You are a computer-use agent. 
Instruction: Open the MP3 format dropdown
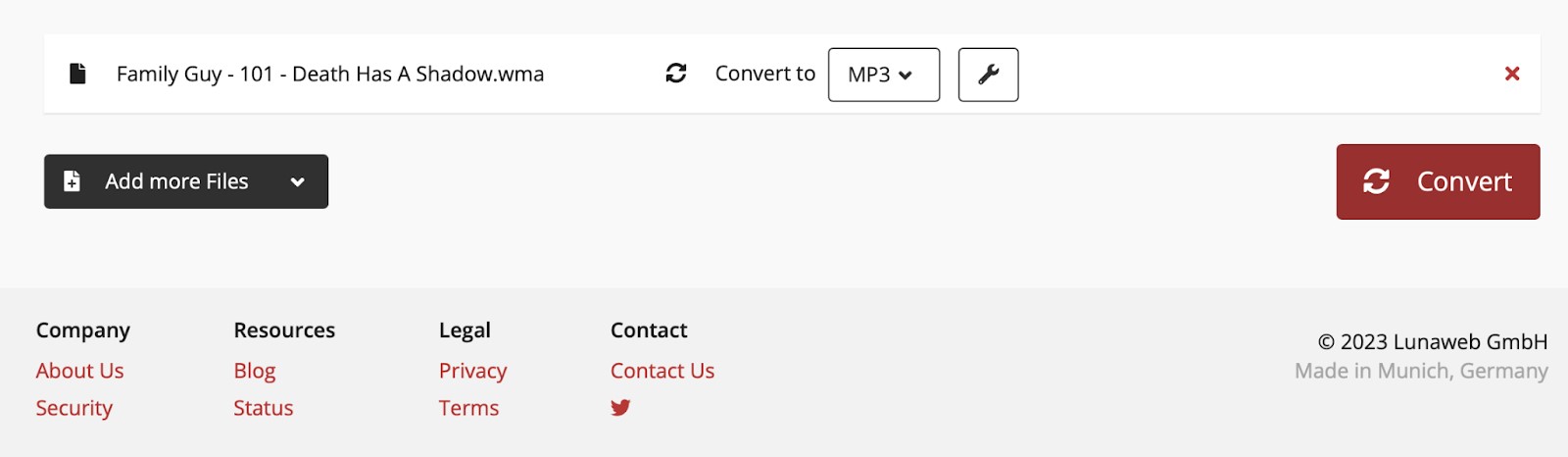[883, 75]
